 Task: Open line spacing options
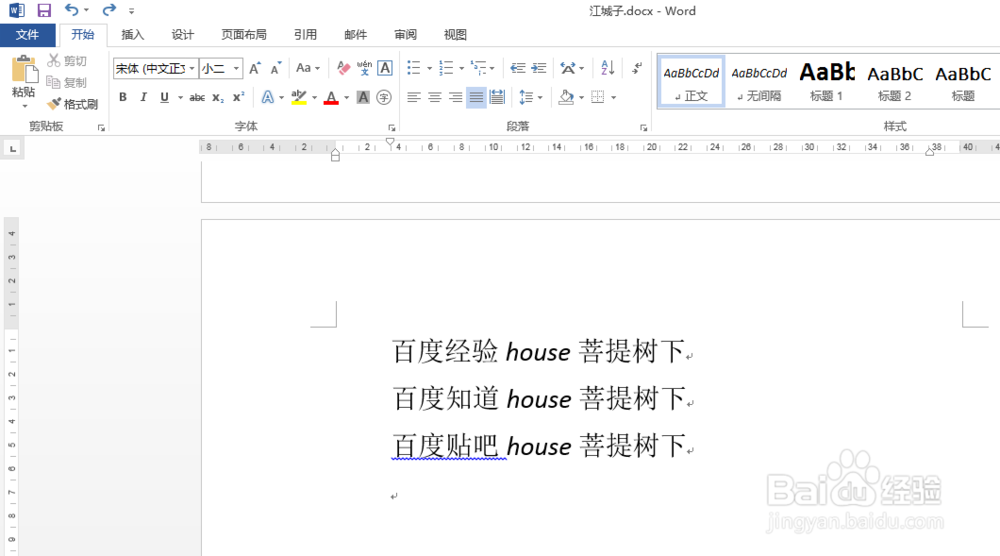click(531, 98)
